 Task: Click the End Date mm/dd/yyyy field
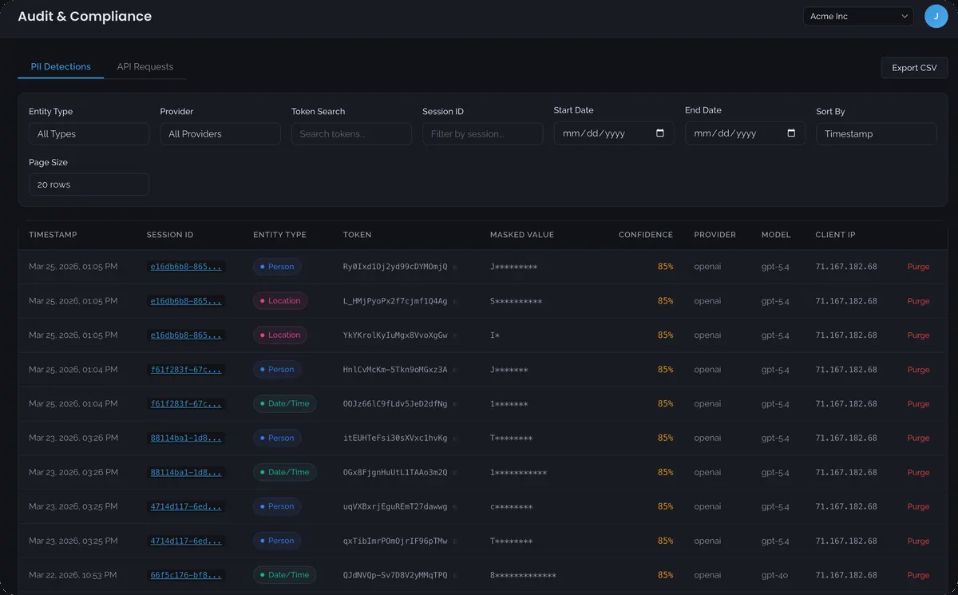coord(745,133)
